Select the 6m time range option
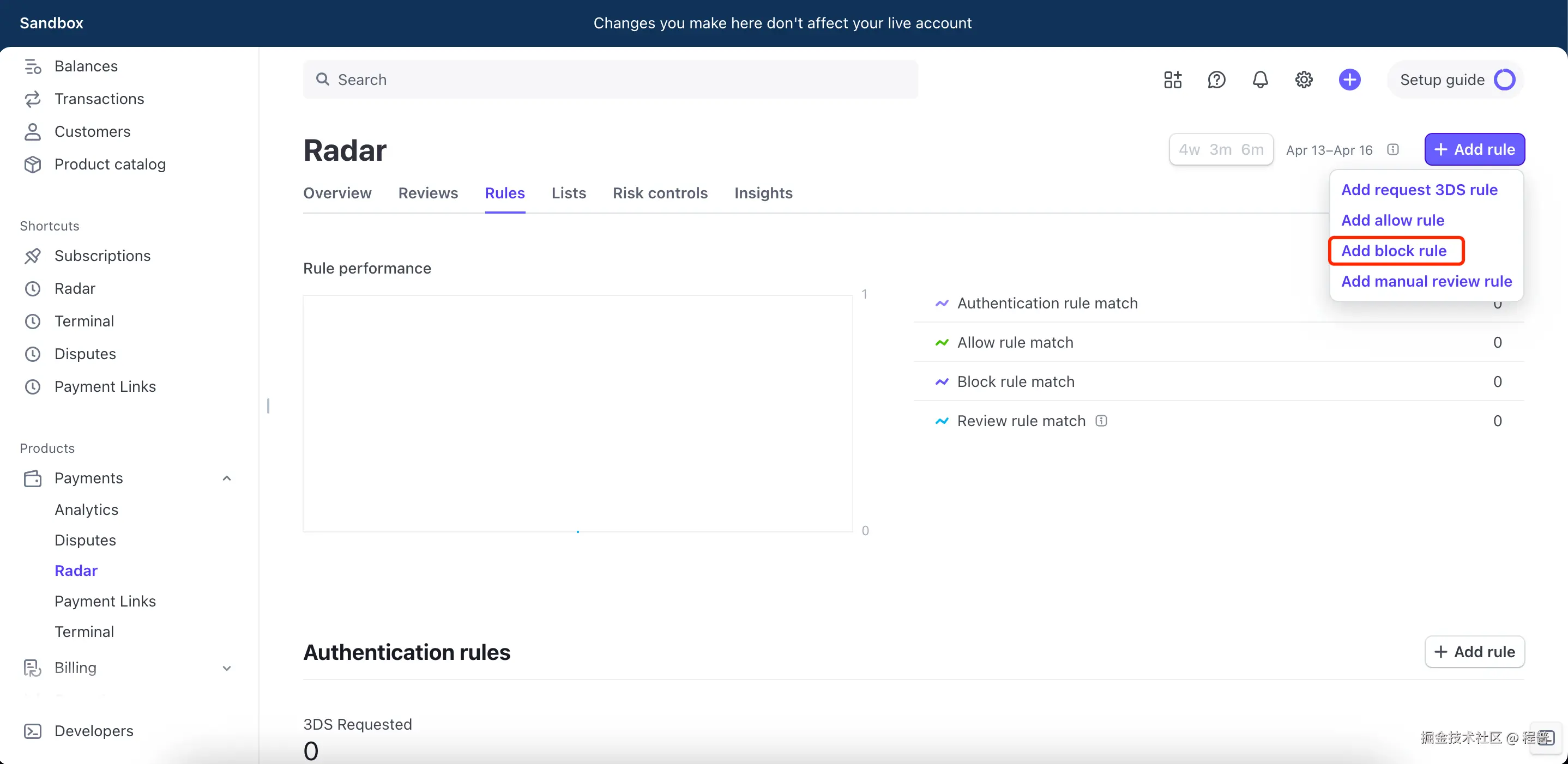The width and height of the screenshot is (1568, 764). click(x=1253, y=150)
